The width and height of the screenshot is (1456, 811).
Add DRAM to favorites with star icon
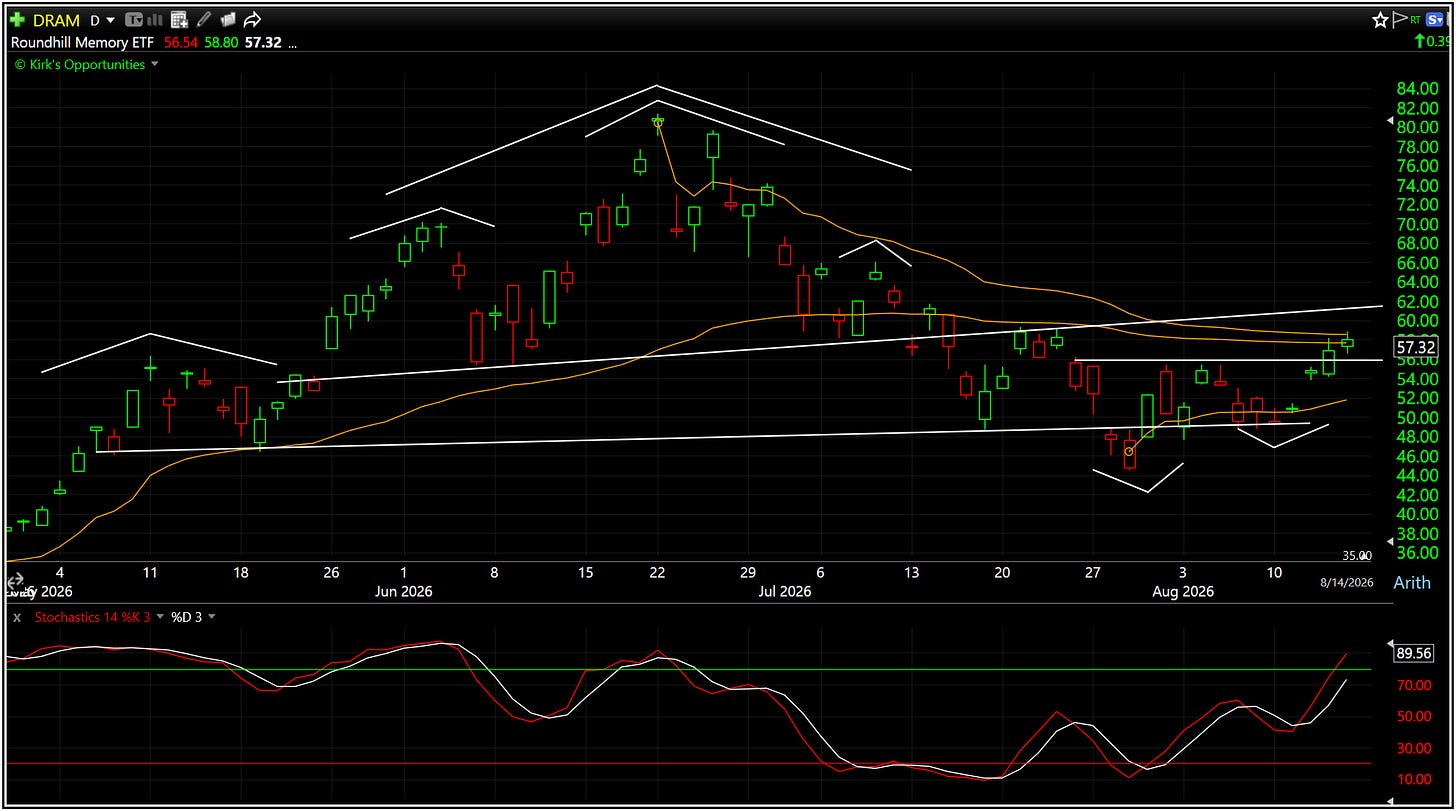coord(1380,20)
